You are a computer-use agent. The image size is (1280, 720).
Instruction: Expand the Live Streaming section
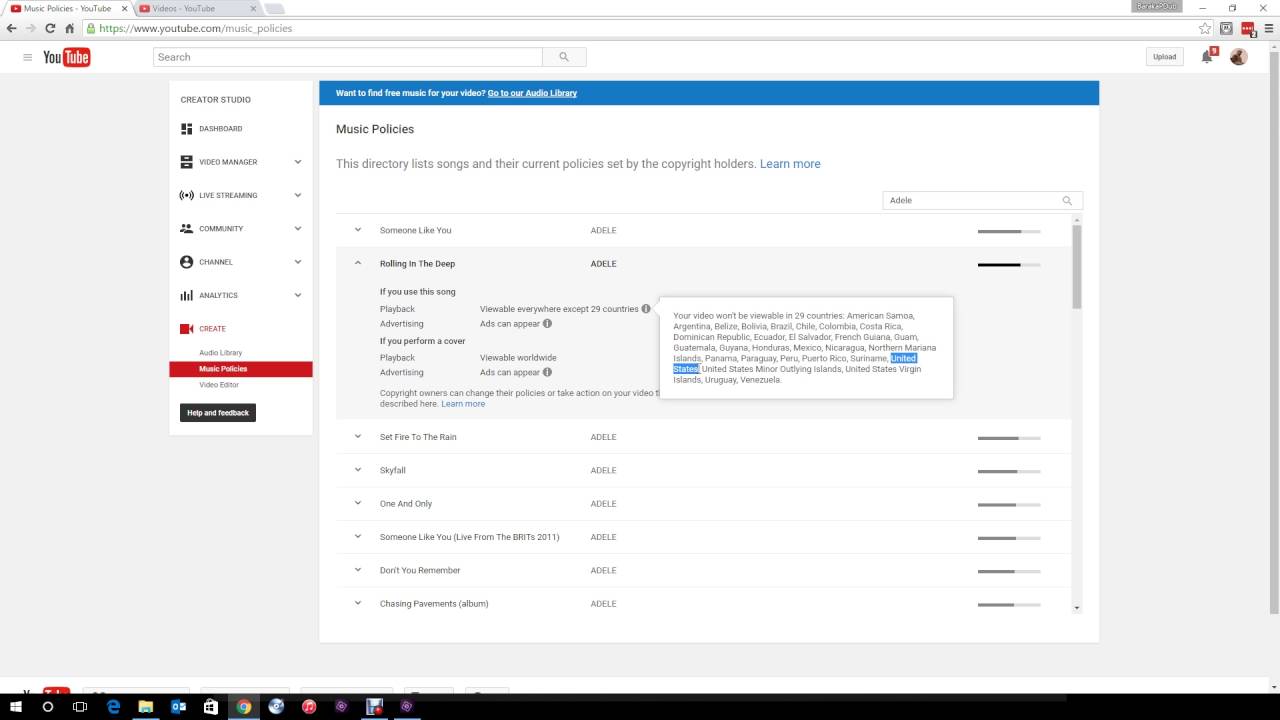pyautogui.click(x=298, y=195)
